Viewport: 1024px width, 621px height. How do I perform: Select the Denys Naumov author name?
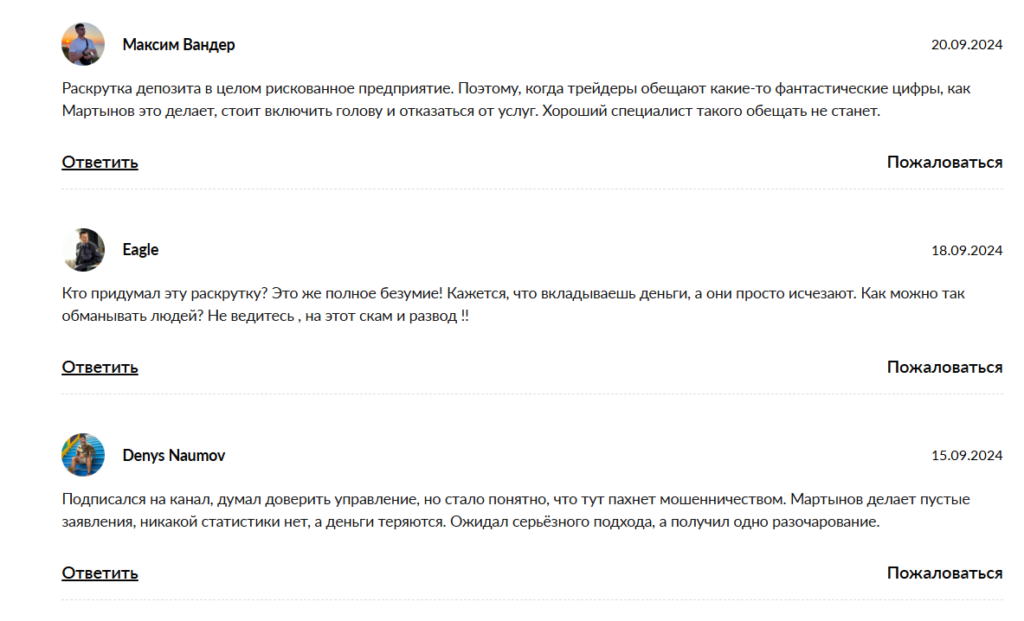pos(173,455)
